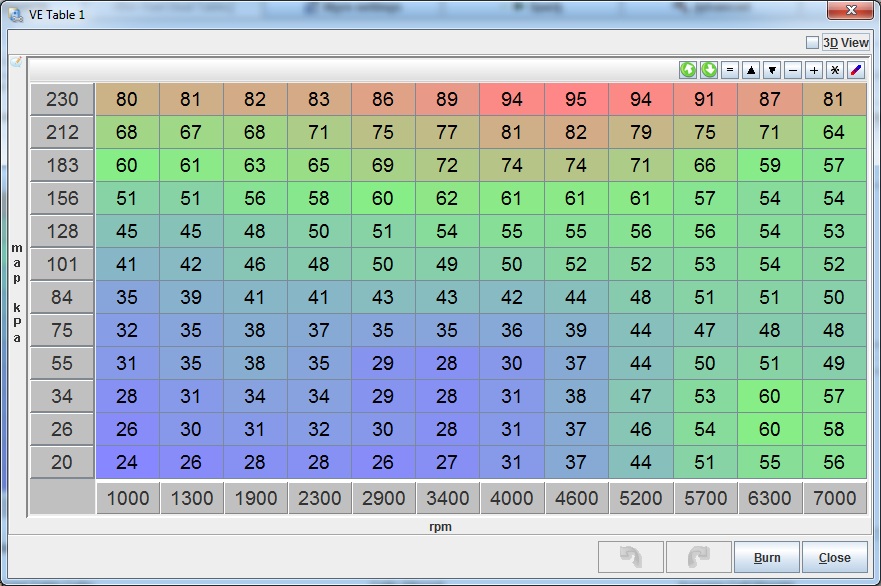Select cell 67 at 212 kPa, 1300 rpm
This screenshot has width=881, height=586.
point(191,133)
